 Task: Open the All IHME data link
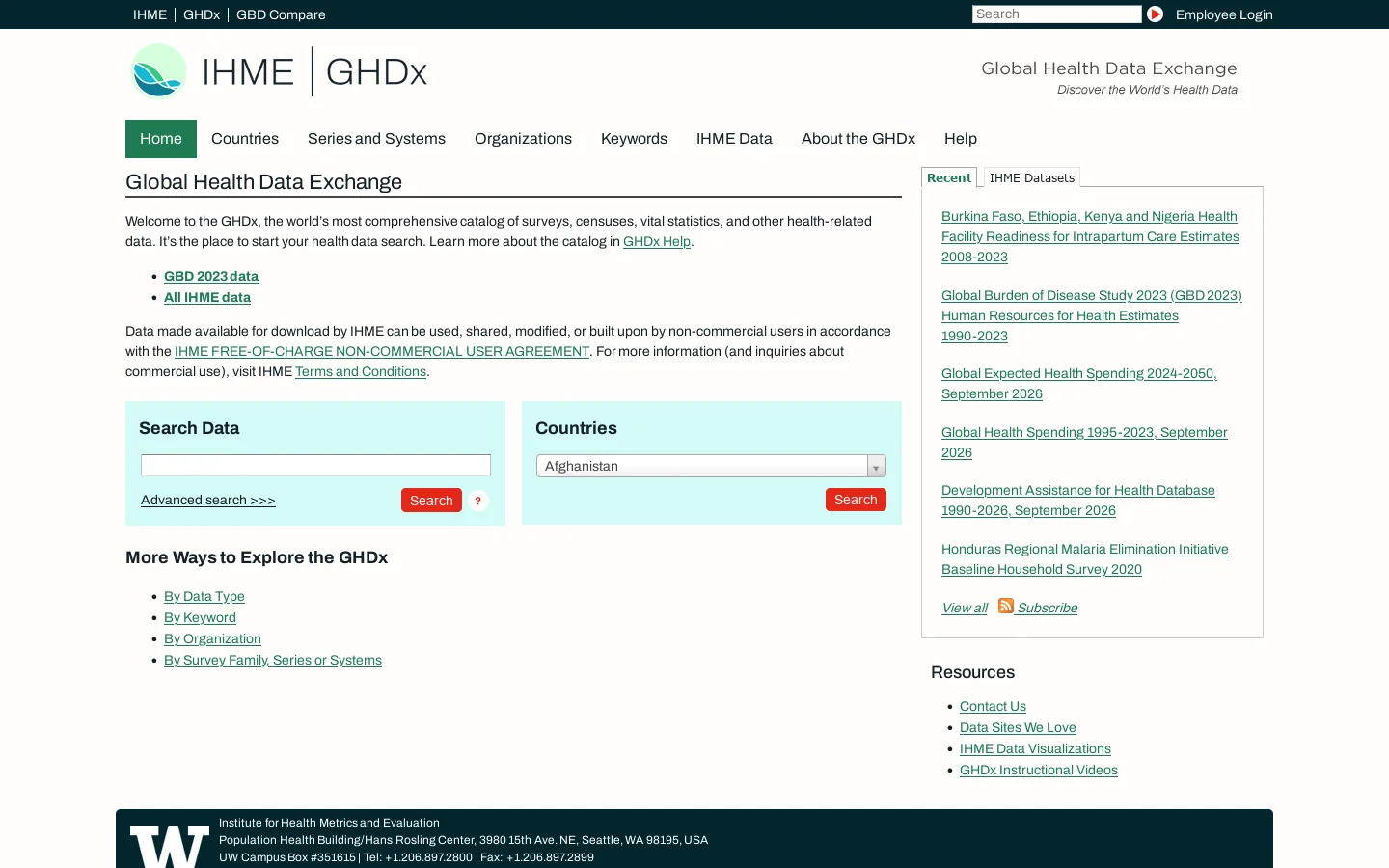(207, 297)
